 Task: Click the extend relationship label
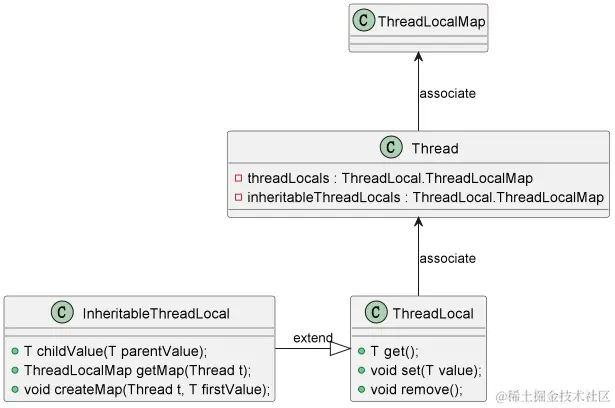click(313, 338)
